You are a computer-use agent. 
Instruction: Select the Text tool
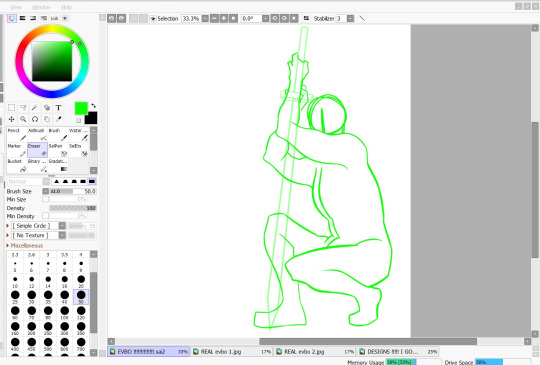(x=58, y=108)
